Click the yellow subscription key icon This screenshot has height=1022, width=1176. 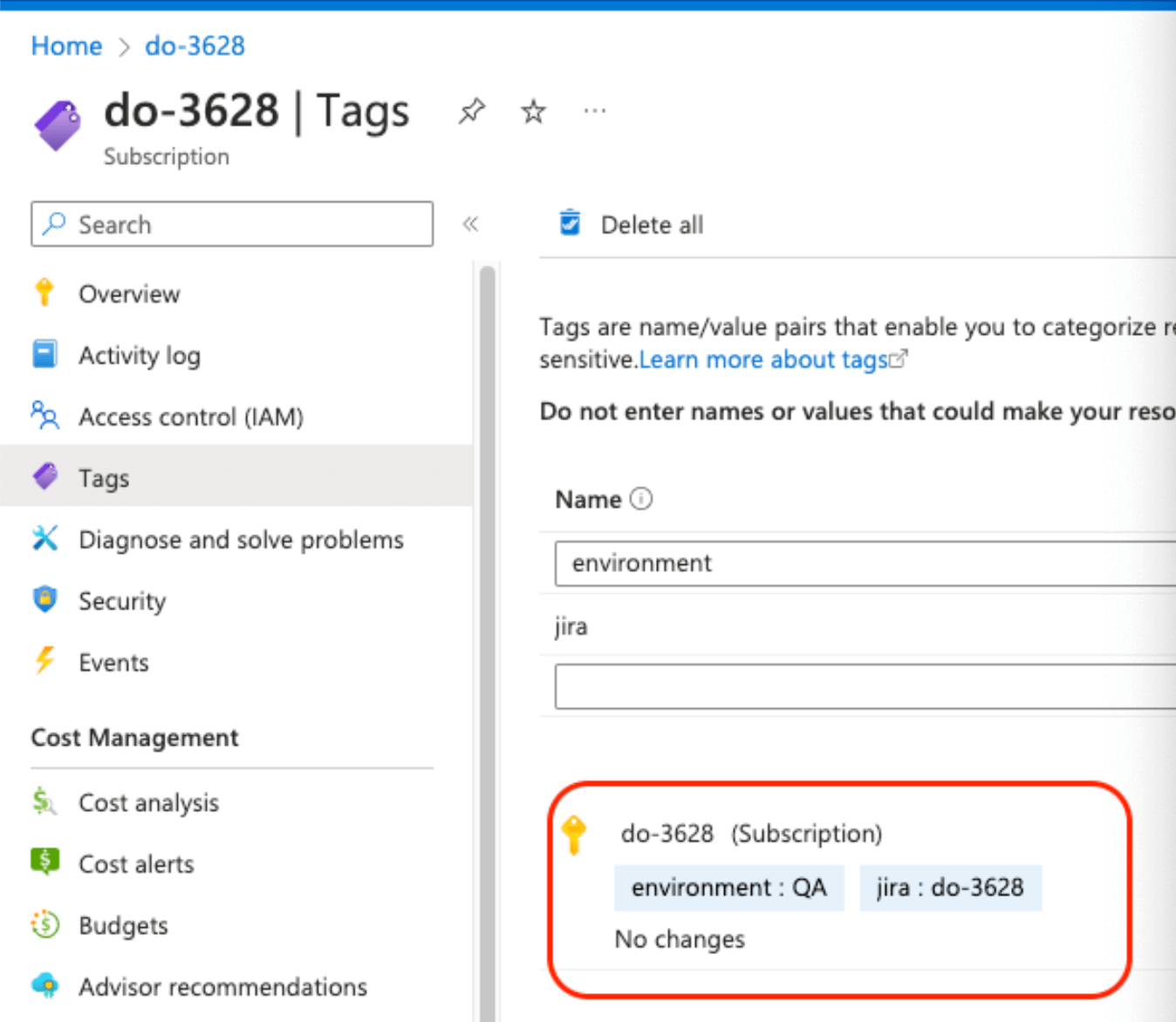tap(574, 834)
